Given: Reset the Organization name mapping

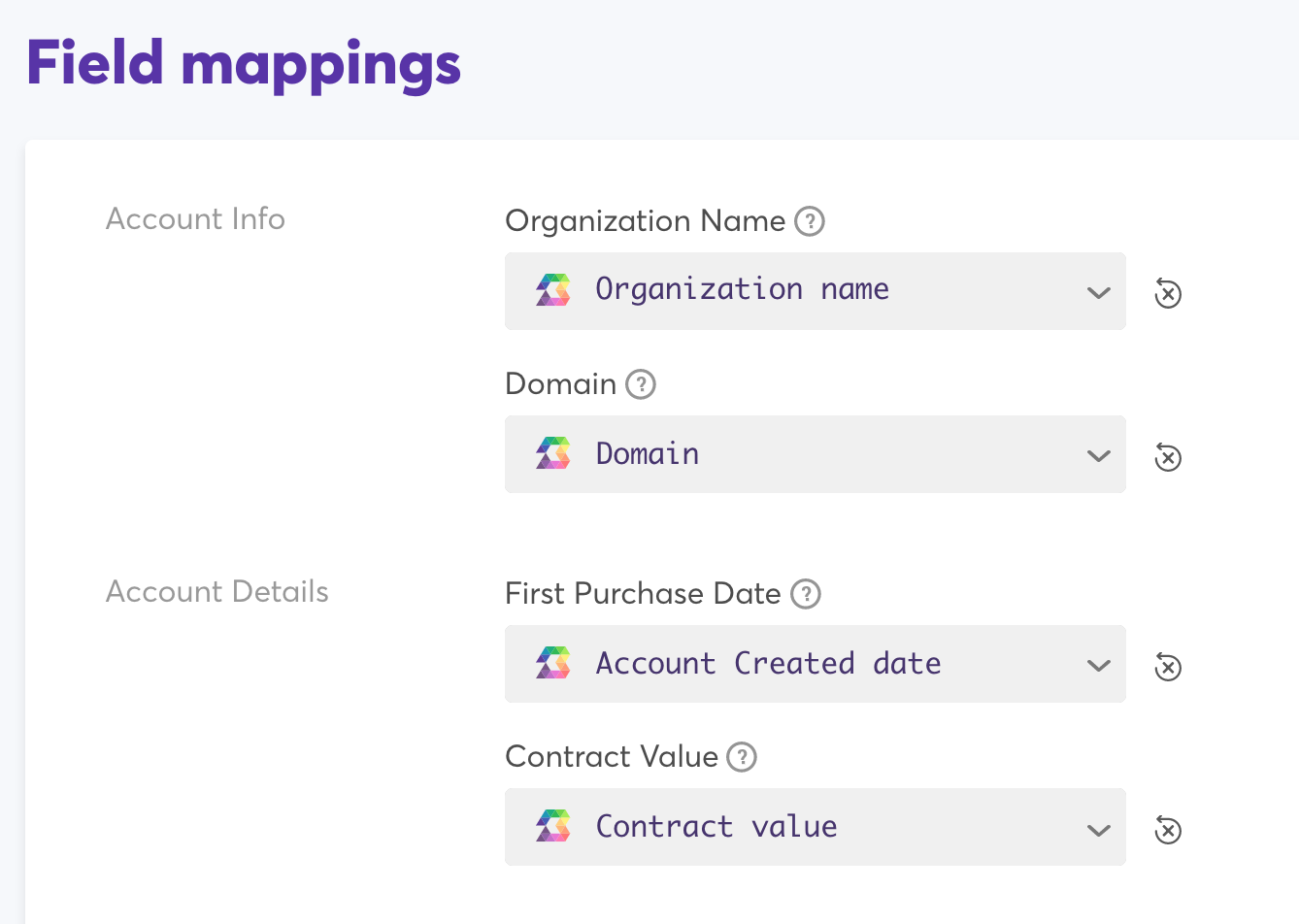Looking at the screenshot, I should [x=1167, y=293].
